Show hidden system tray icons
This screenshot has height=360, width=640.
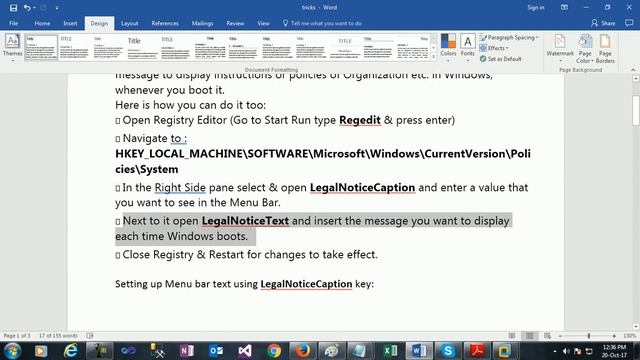tap(555, 351)
